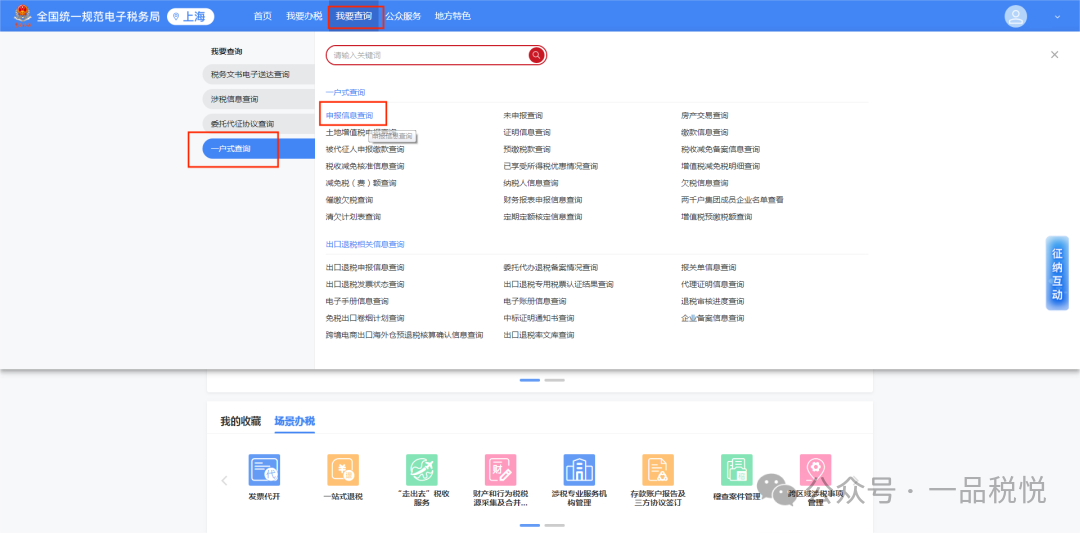1080x533 pixels.
Task: Open the 纳税人信息查询 link
Action: click(531, 183)
